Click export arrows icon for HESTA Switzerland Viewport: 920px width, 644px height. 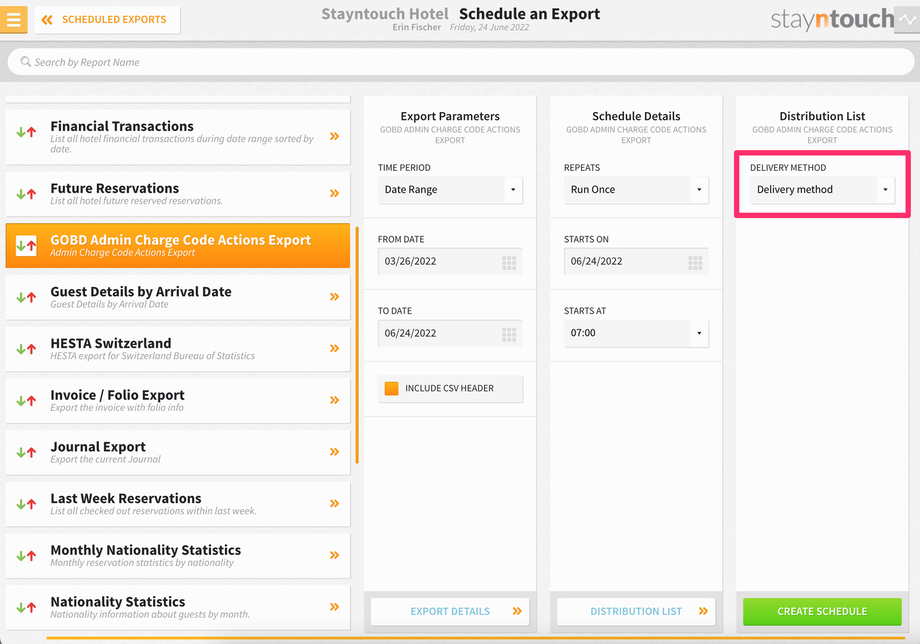(26, 348)
